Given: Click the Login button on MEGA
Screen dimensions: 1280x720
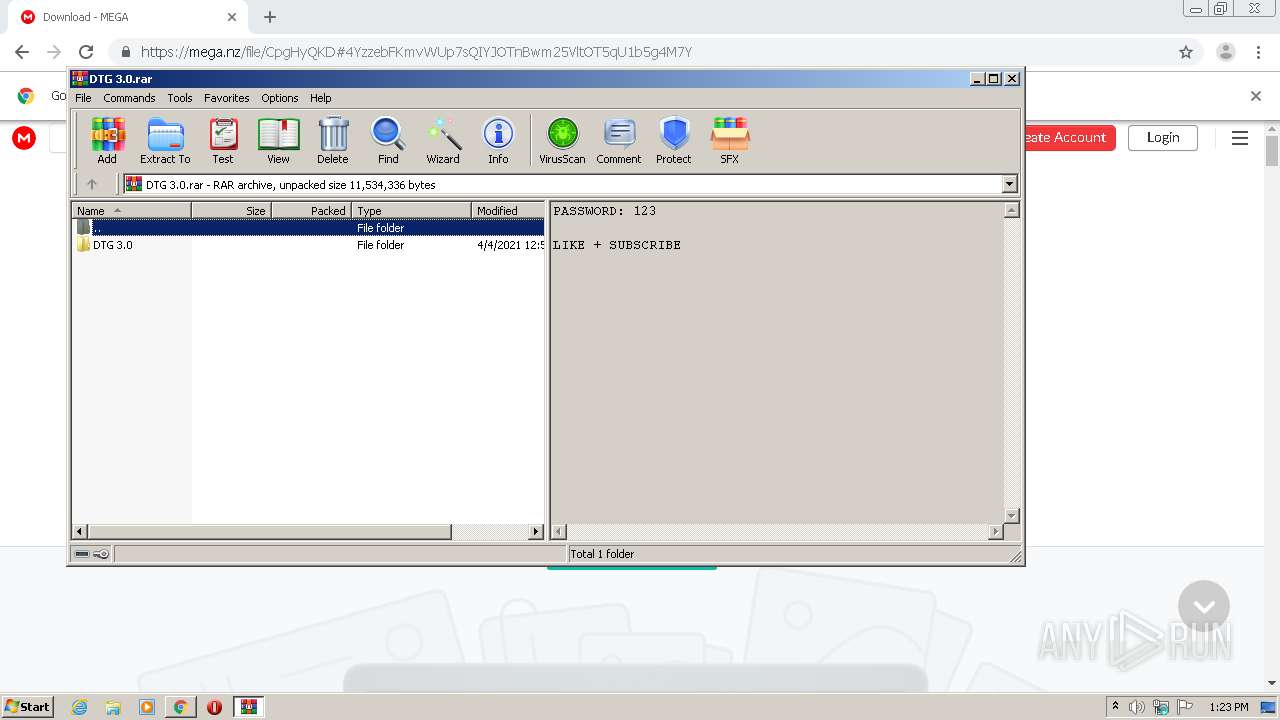Looking at the screenshot, I should click(1162, 138).
